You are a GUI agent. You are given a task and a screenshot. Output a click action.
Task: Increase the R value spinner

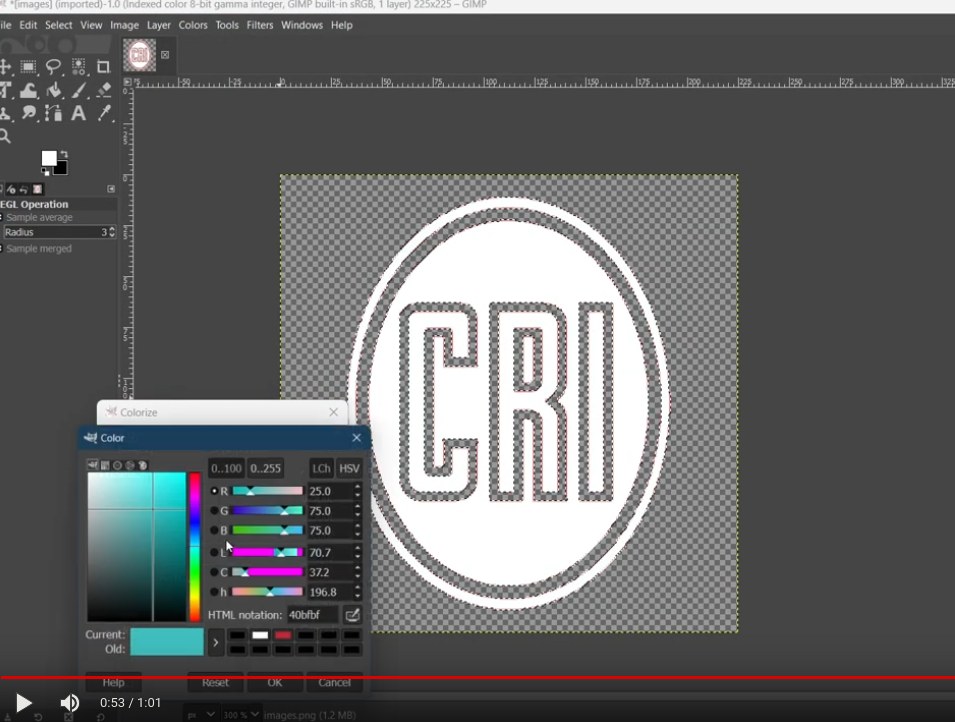358,487
